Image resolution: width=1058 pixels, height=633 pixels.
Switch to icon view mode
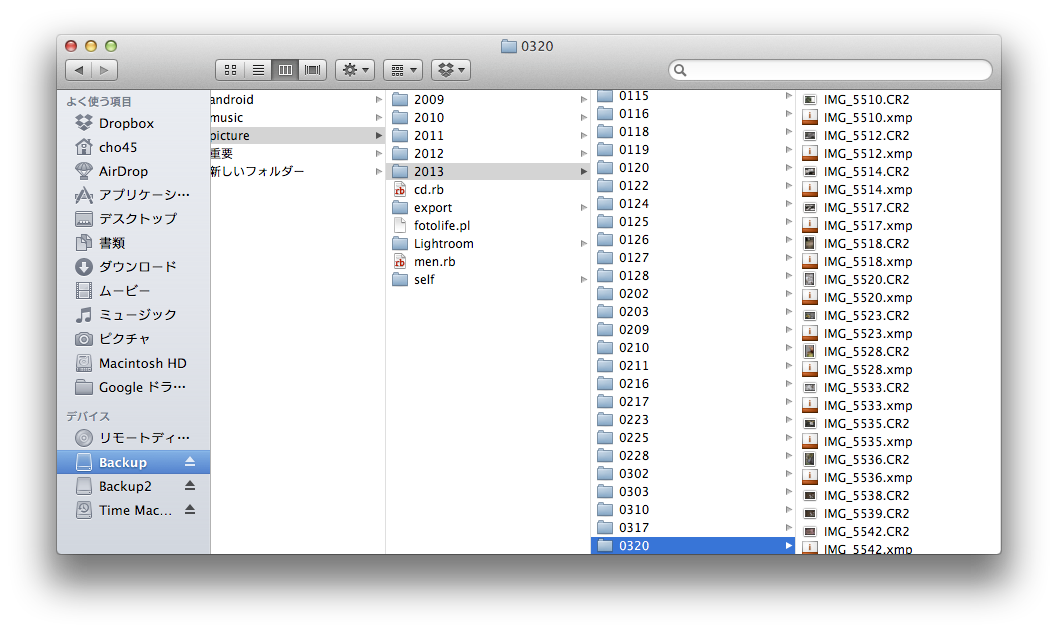click(x=230, y=70)
